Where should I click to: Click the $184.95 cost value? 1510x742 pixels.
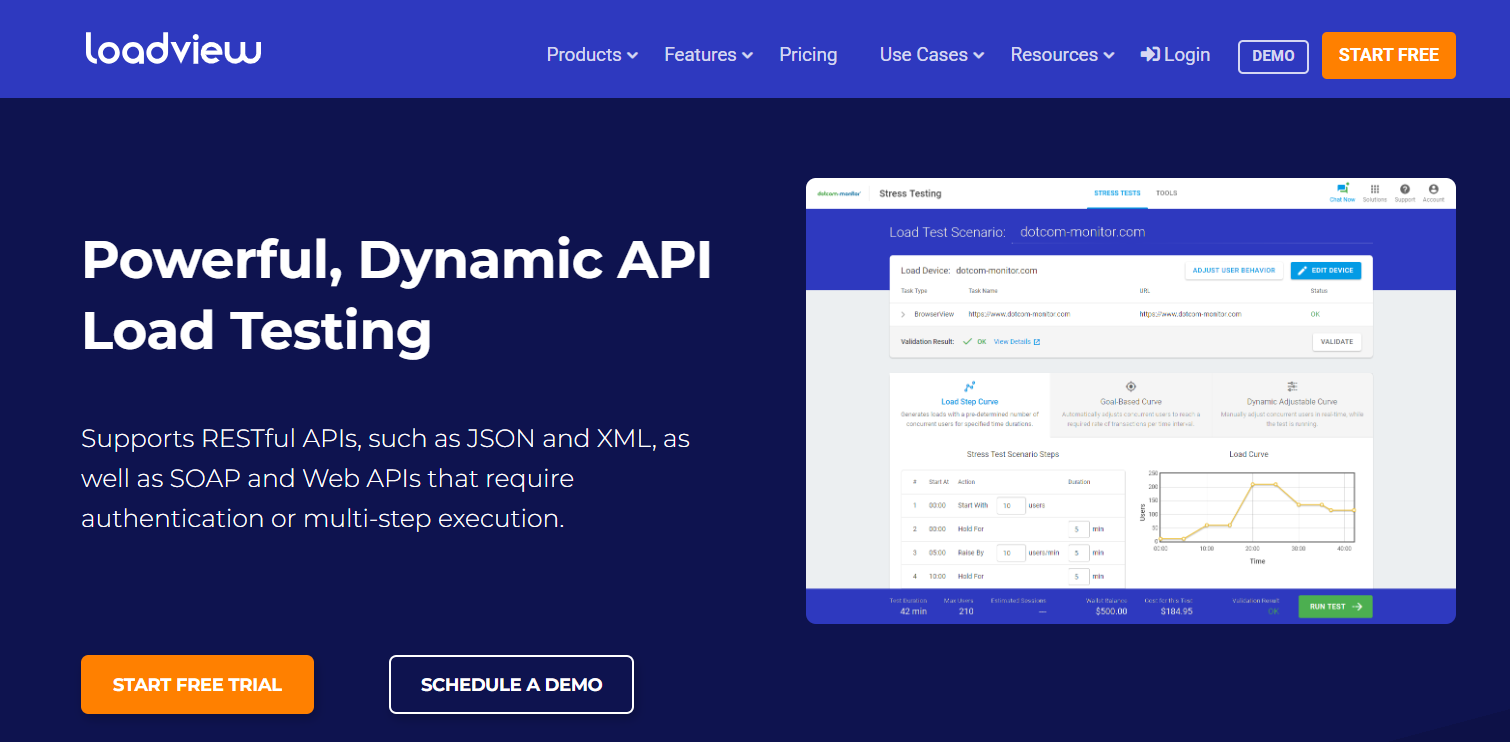pyautogui.click(x=1175, y=611)
